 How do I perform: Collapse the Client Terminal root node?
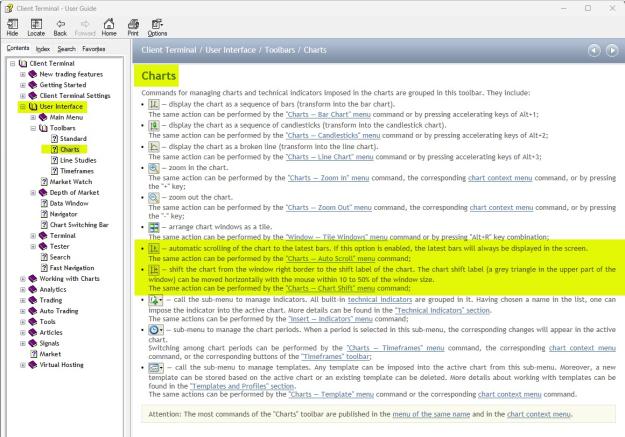coord(13,63)
